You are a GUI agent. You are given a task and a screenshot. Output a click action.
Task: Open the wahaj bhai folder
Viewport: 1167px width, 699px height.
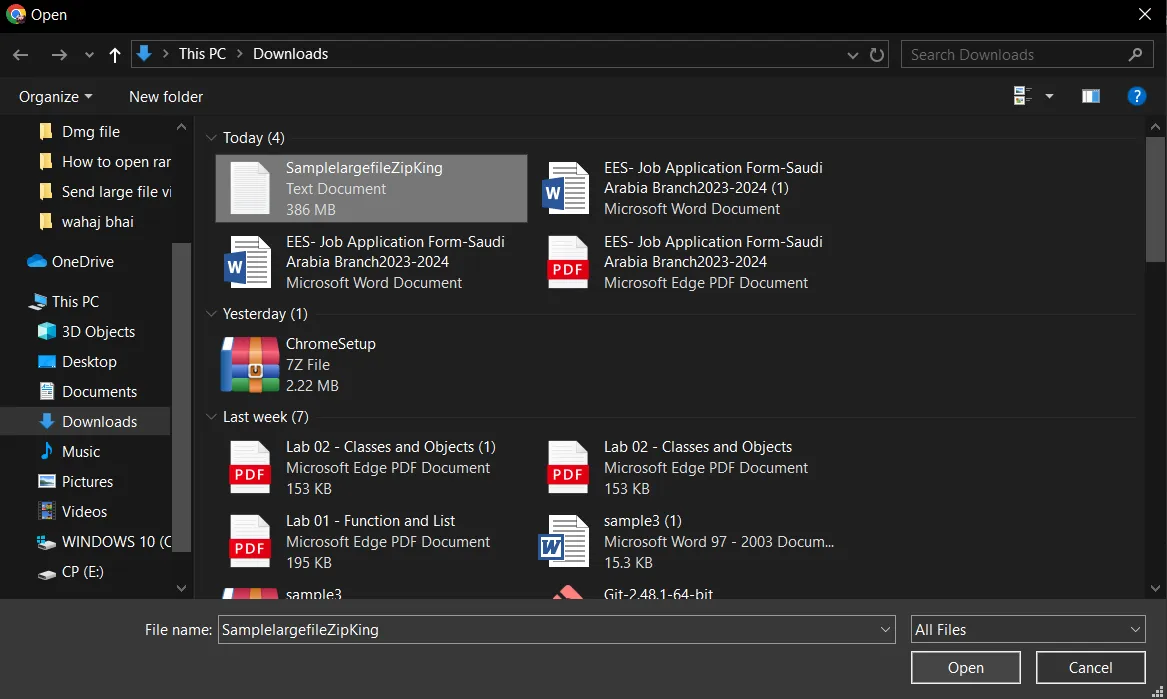coord(97,221)
